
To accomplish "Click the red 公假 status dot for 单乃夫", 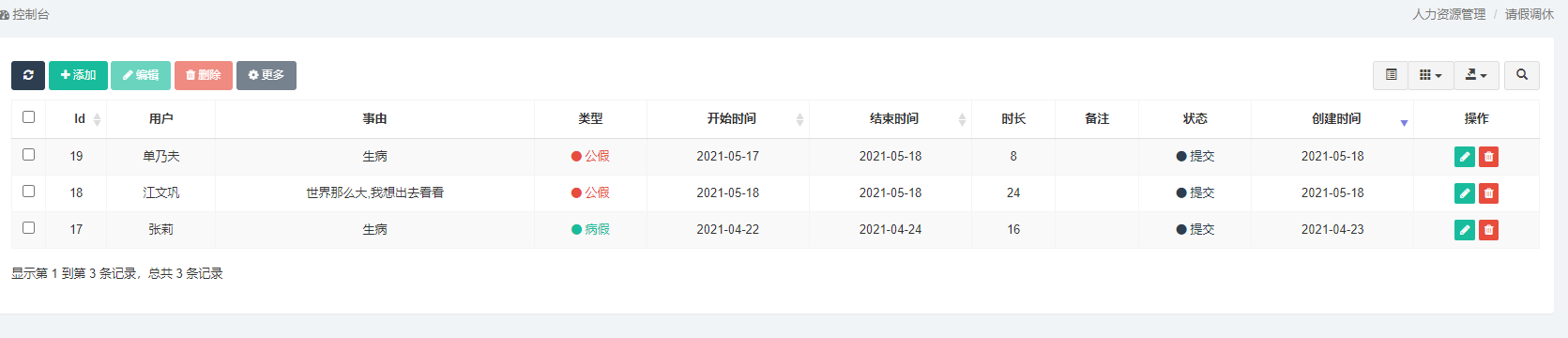I will 576,157.
